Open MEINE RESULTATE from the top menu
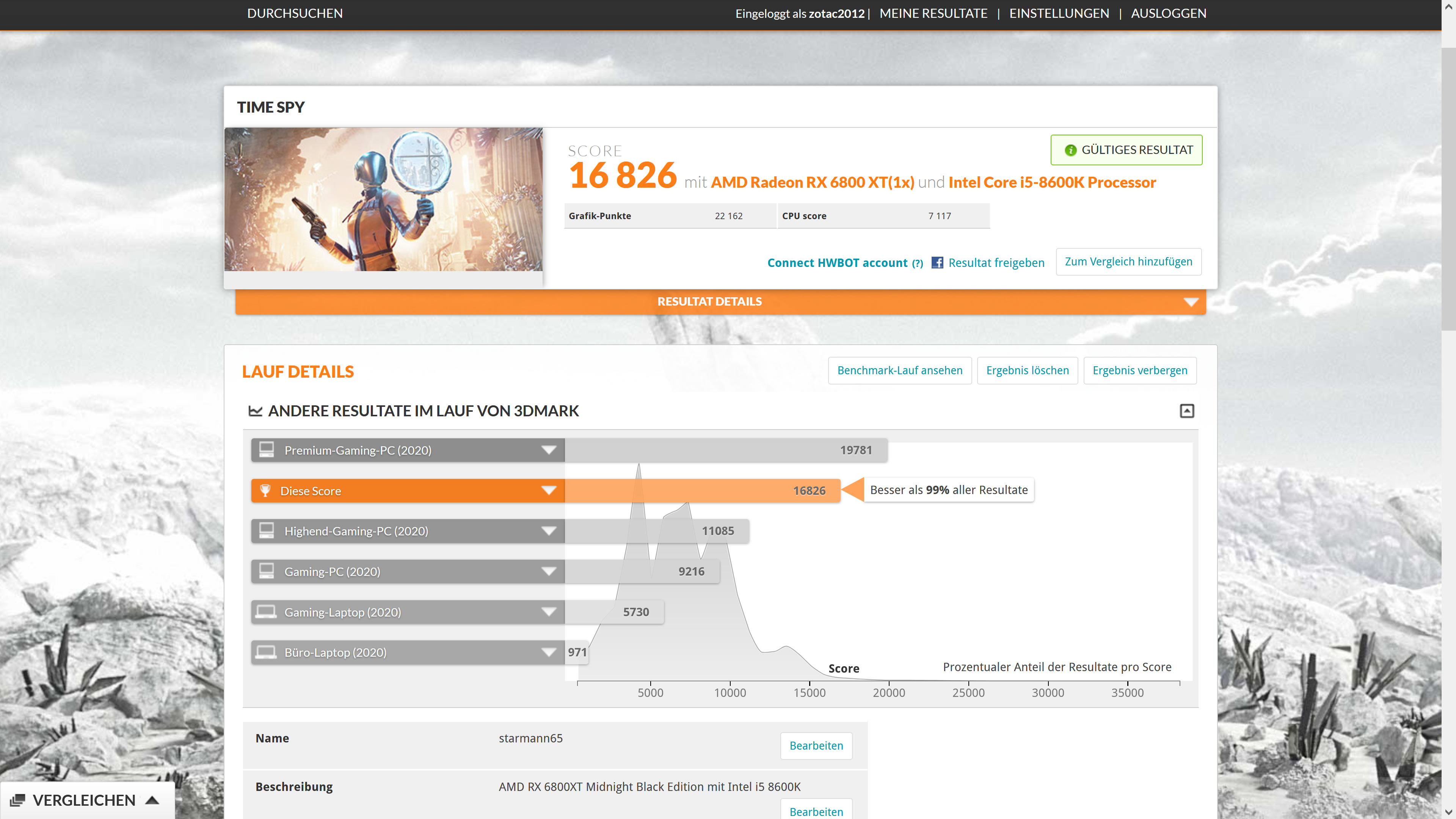Image resolution: width=1456 pixels, height=819 pixels. pos(934,13)
